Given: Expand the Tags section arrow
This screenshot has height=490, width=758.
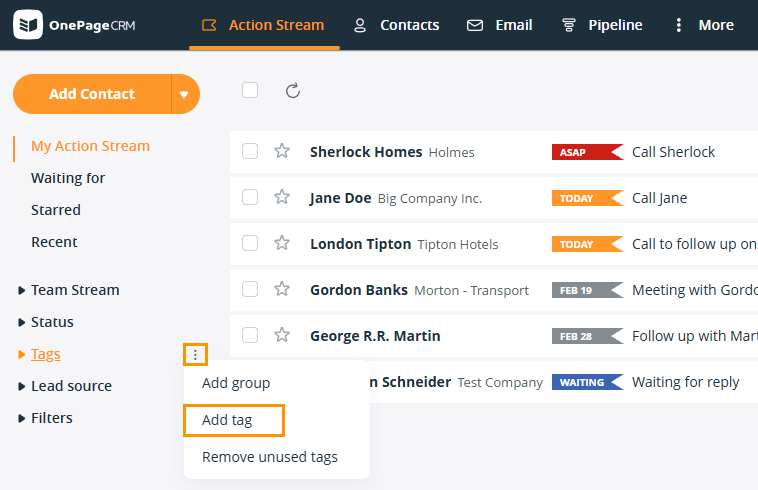Looking at the screenshot, I should point(21,354).
